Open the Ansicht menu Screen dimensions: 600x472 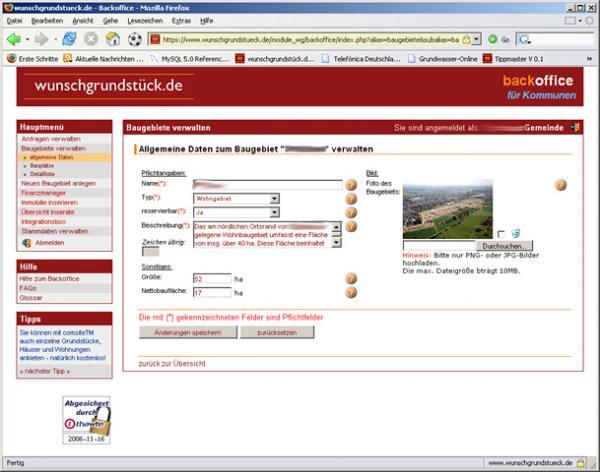[x=83, y=21]
